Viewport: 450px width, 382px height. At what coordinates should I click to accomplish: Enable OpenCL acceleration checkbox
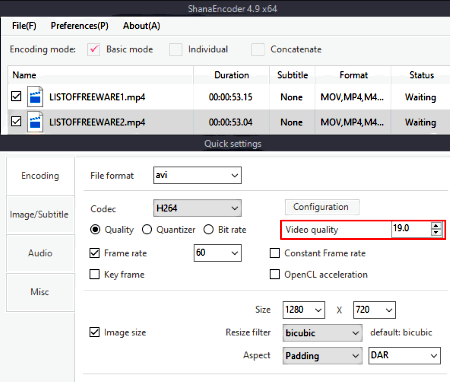(x=275, y=274)
